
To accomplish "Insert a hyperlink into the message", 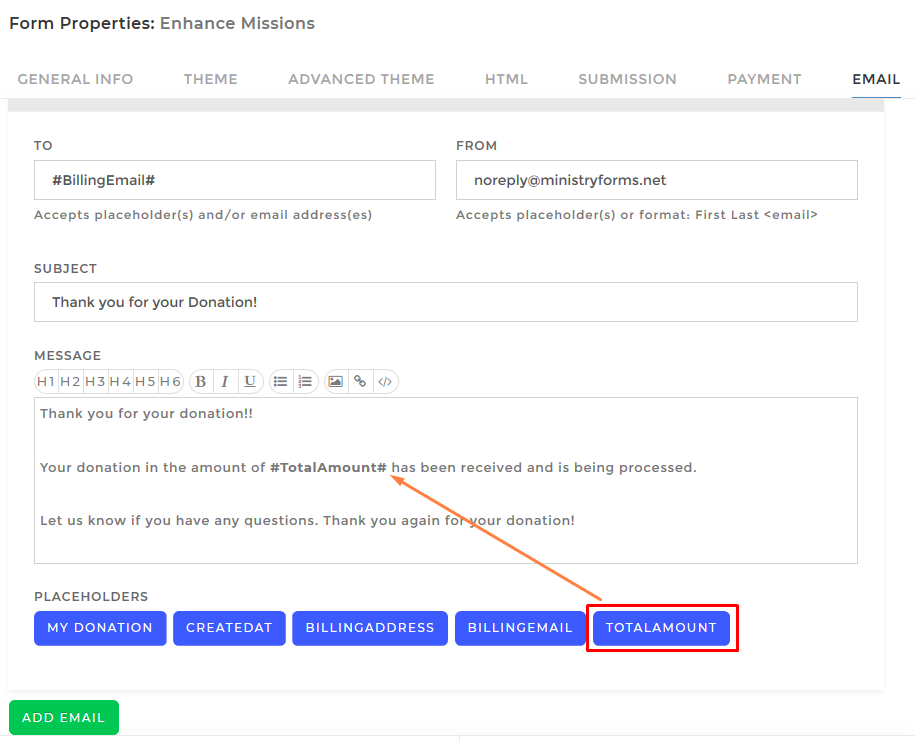I will tap(360, 381).
